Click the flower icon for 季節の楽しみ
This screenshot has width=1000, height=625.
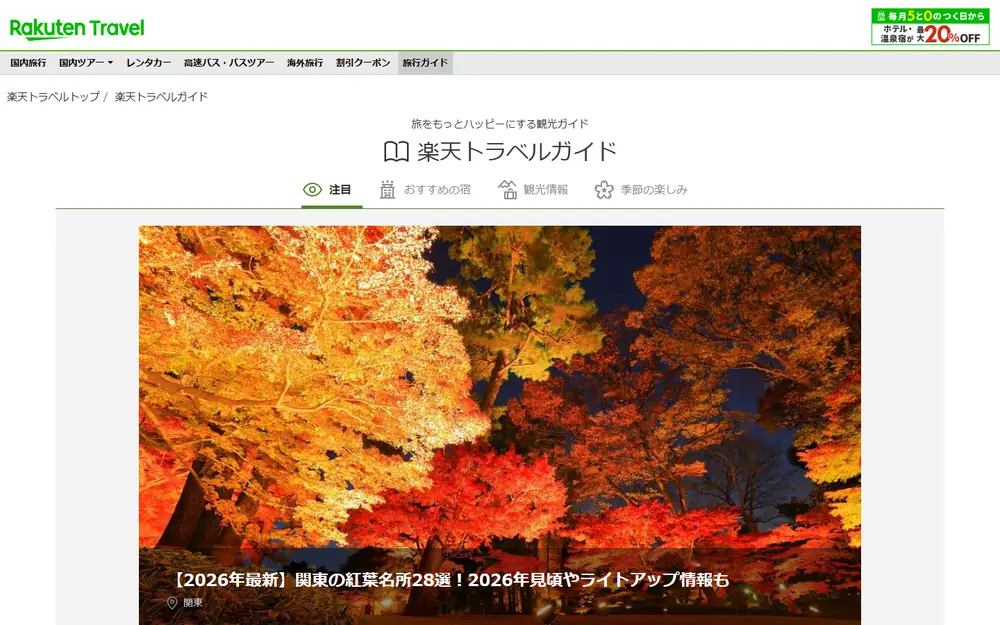[604, 189]
